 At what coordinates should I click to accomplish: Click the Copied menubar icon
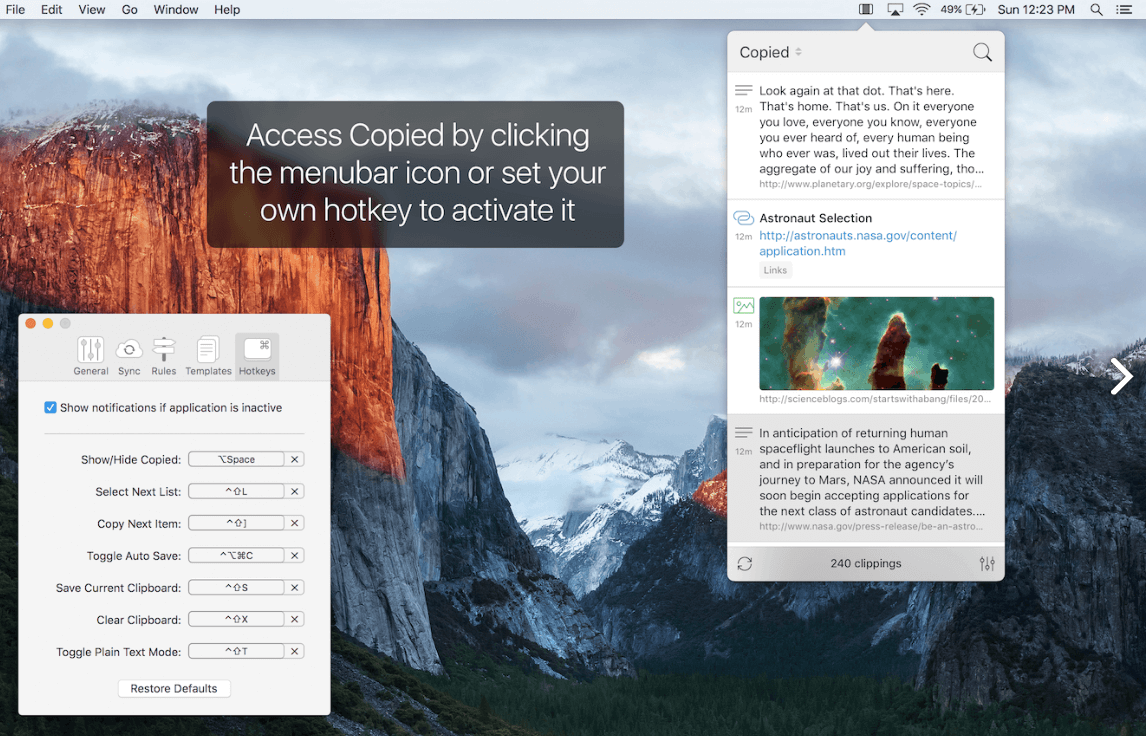pyautogui.click(x=866, y=10)
